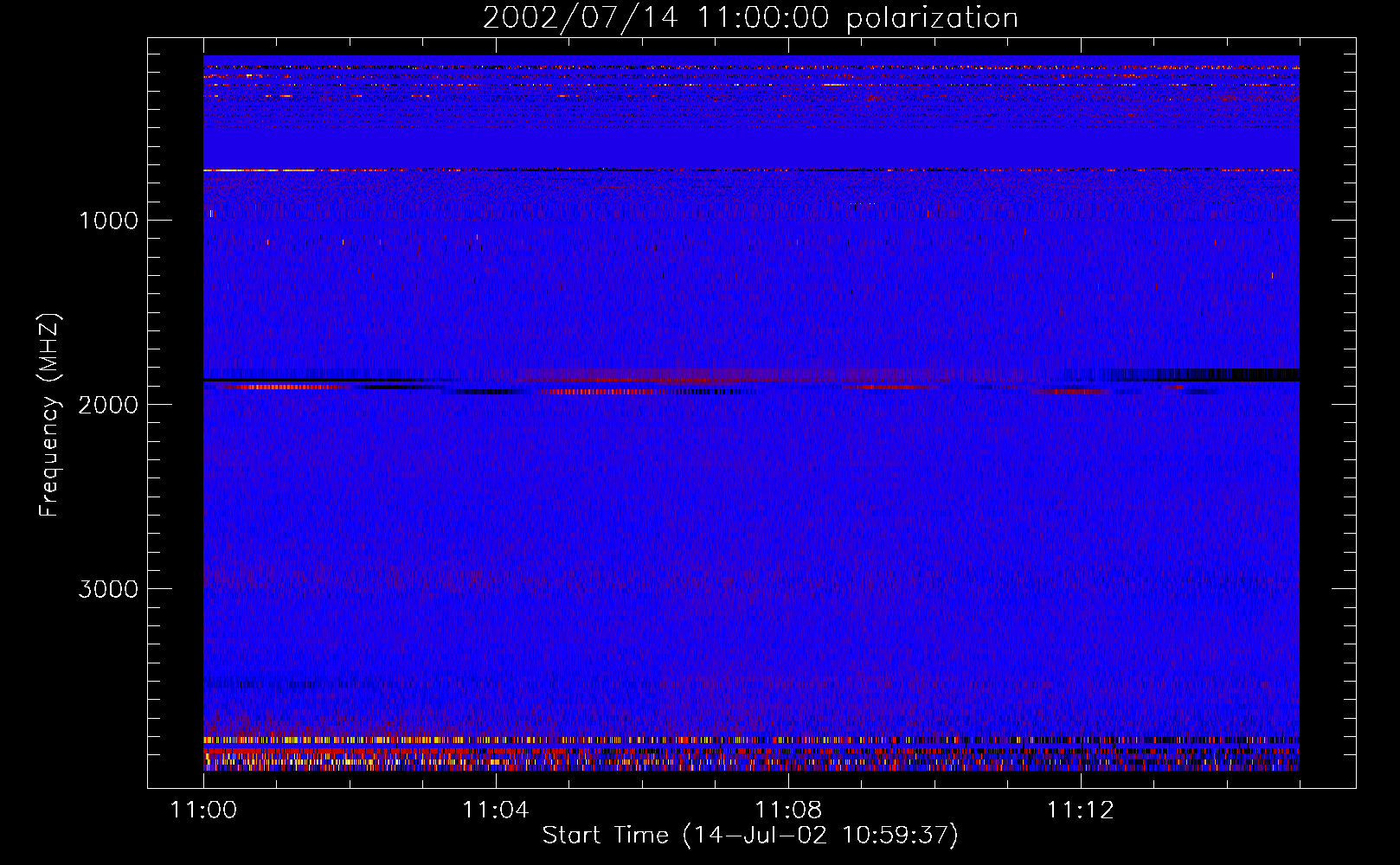This screenshot has height=865, width=1400.
Task: Click the "1000" frequency tick label
Action: (x=108, y=221)
